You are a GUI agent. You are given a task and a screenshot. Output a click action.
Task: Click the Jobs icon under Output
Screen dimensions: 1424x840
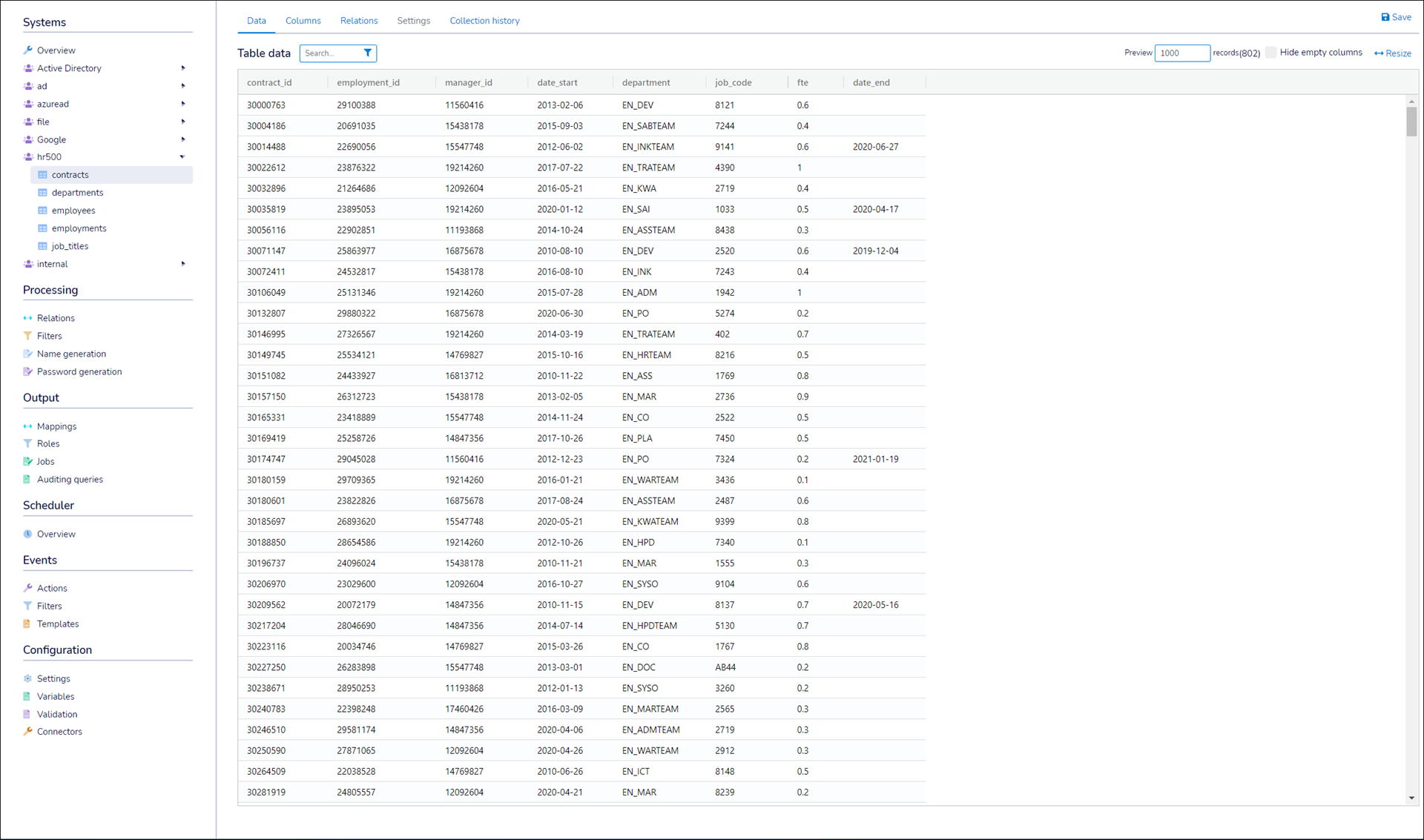click(27, 461)
